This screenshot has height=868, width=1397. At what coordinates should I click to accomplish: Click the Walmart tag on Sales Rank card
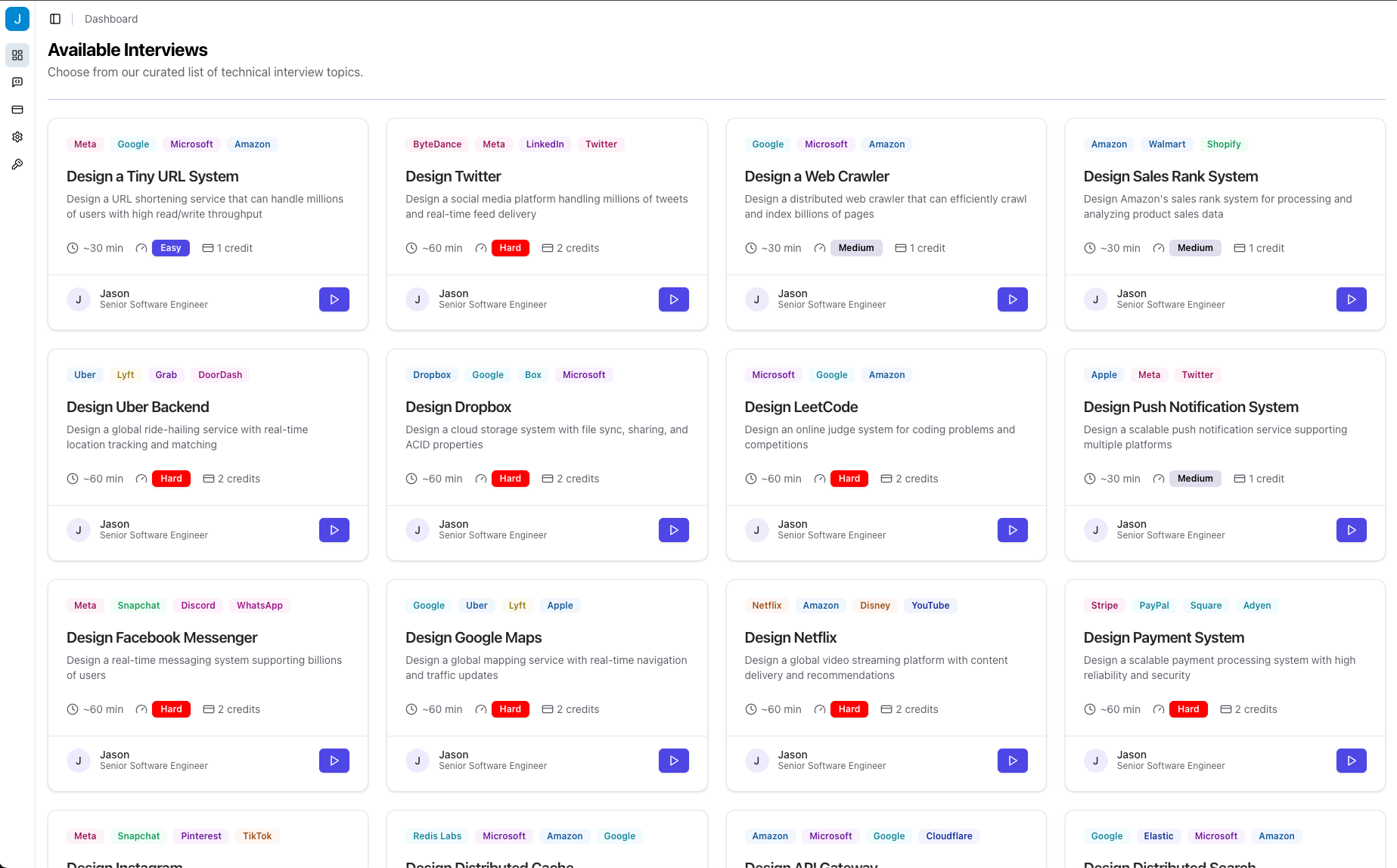[x=1167, y=144]
